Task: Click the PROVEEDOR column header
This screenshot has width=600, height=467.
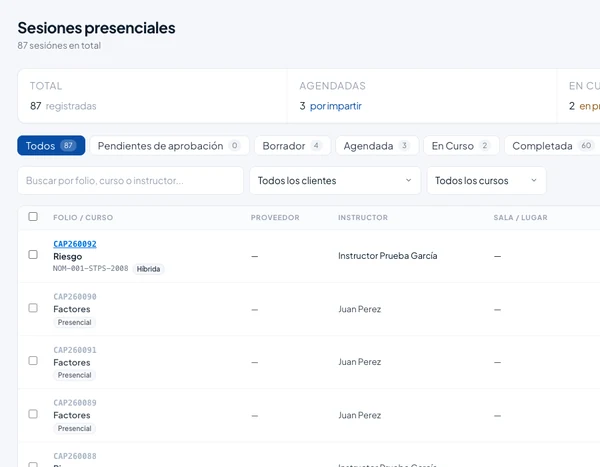Action: (275, 217)
